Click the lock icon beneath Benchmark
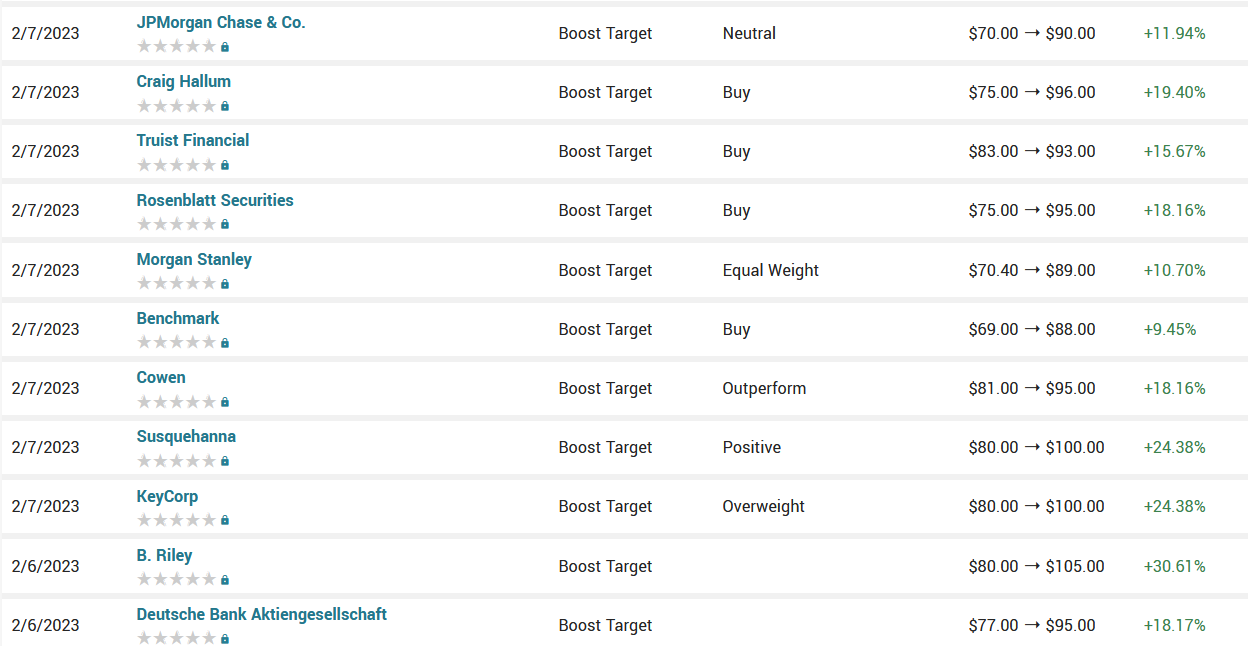The height and width of the screenshot is (646, 1248). pos(225,343)
